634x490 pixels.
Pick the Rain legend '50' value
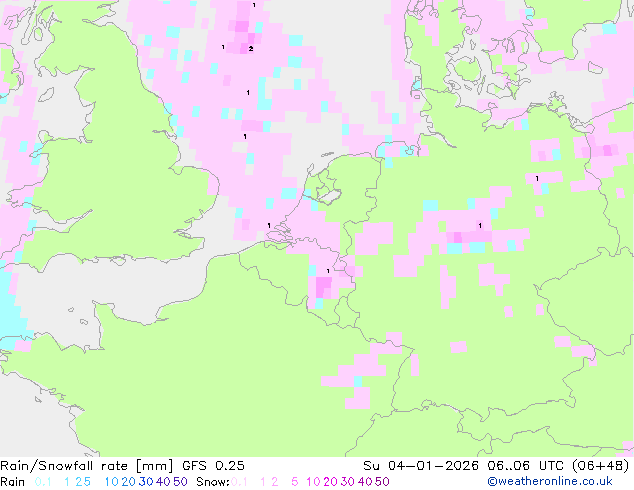pyautogui.click(x=180, y=482)
